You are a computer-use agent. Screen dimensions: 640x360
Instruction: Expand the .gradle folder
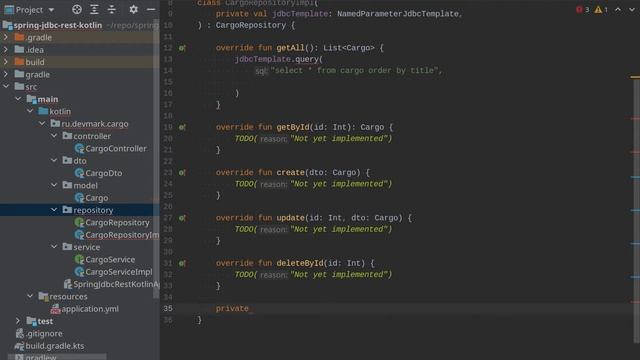6,37
